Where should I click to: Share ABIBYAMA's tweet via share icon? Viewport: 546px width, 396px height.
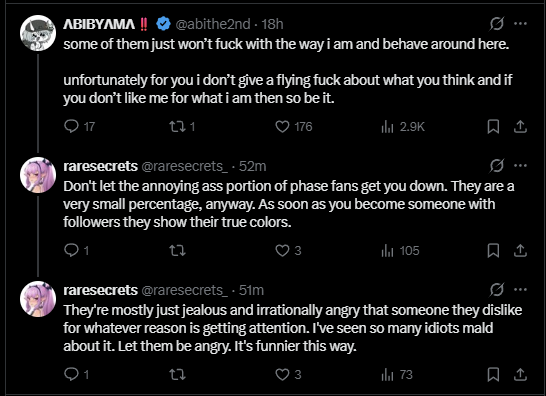tap(520, 126)
